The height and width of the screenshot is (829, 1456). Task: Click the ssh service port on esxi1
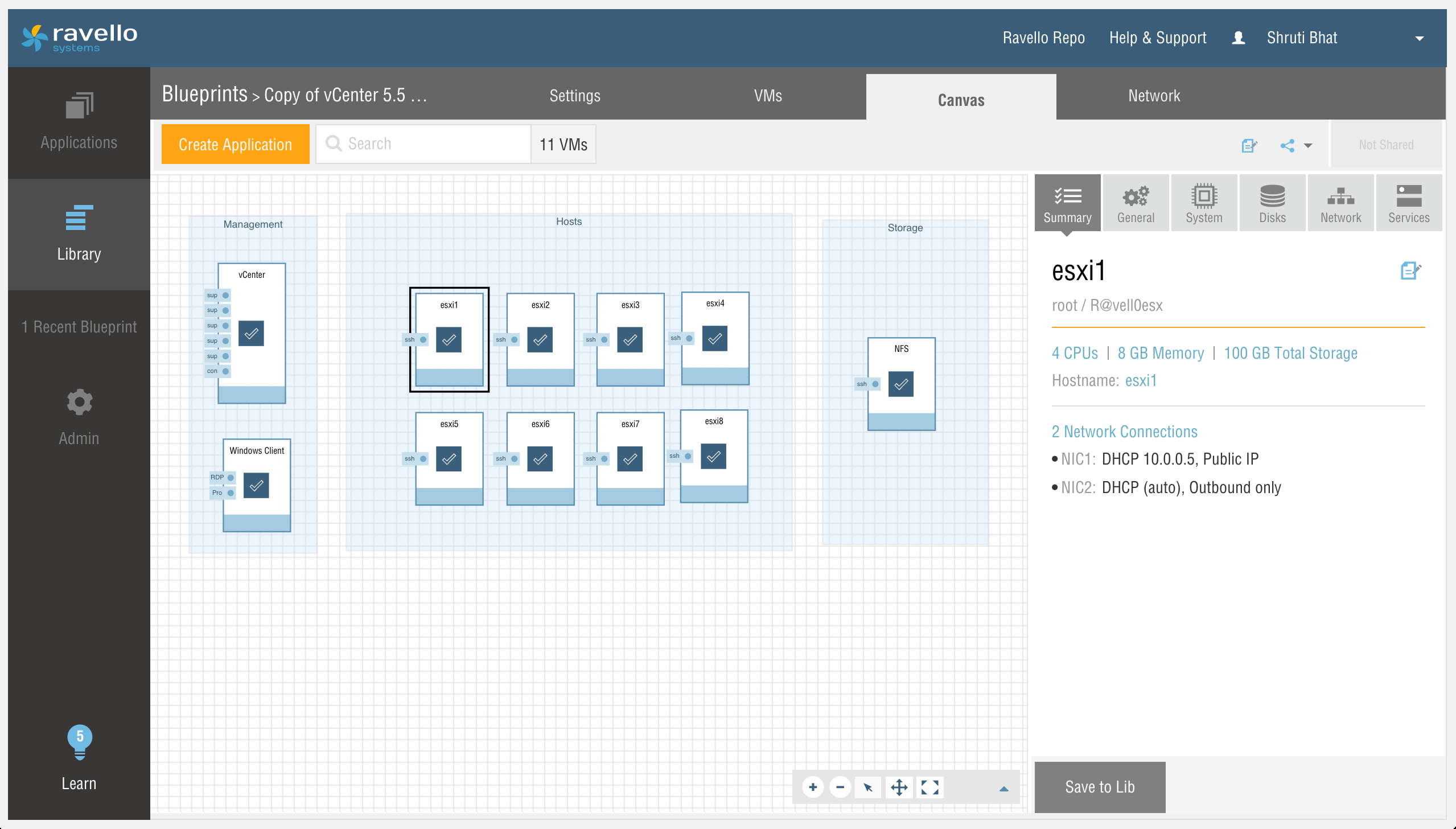click(x=416, y=340)
